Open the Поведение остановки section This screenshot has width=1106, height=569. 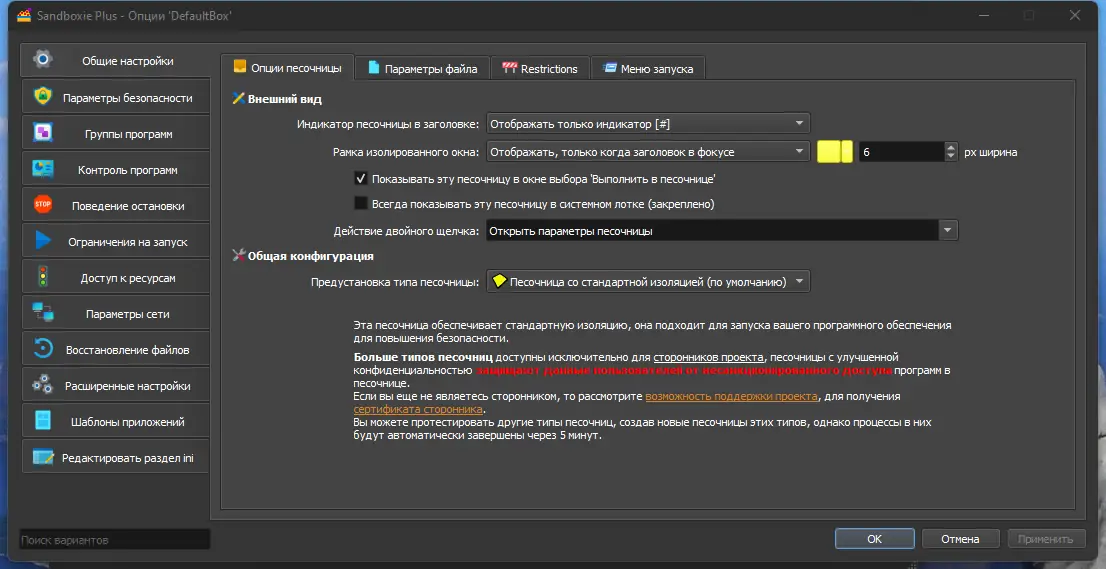click(116, 205)
